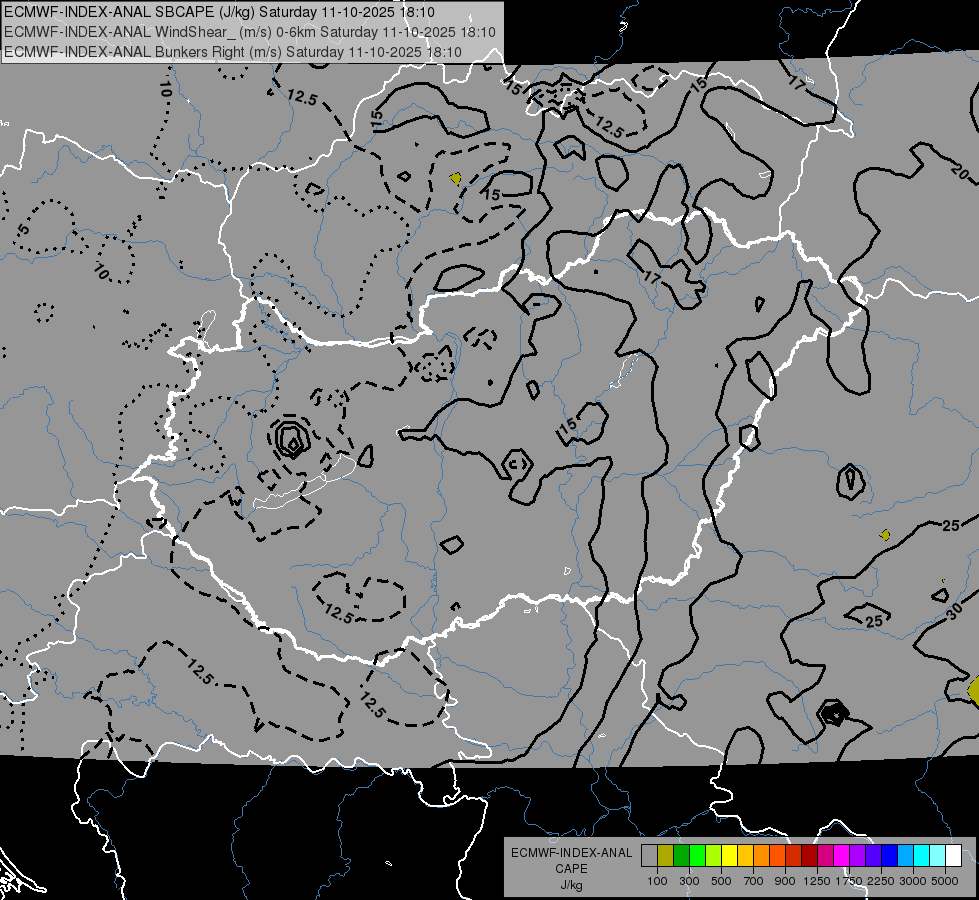
Task: Select the pure blue legend swatch
Action: (x=890, y=855)
